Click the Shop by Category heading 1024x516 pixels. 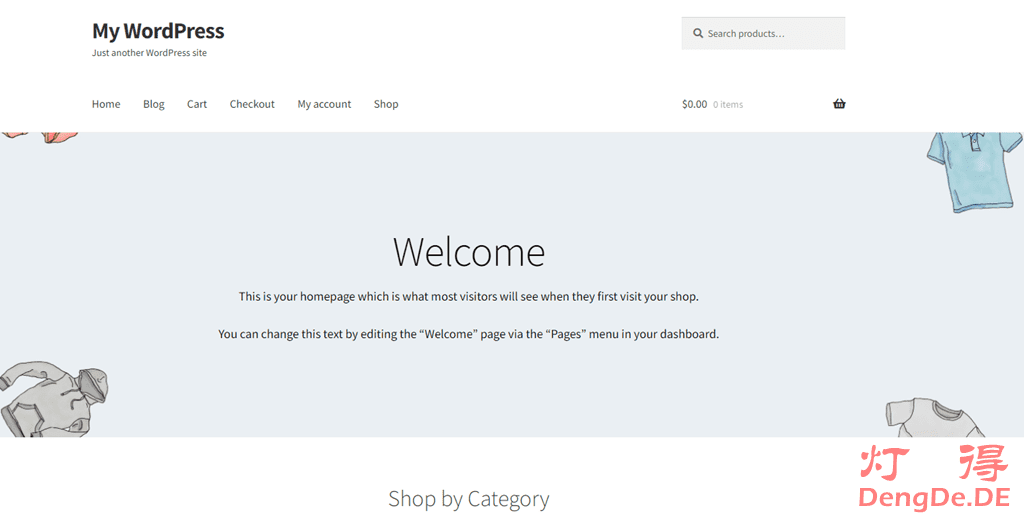point(468,498)
